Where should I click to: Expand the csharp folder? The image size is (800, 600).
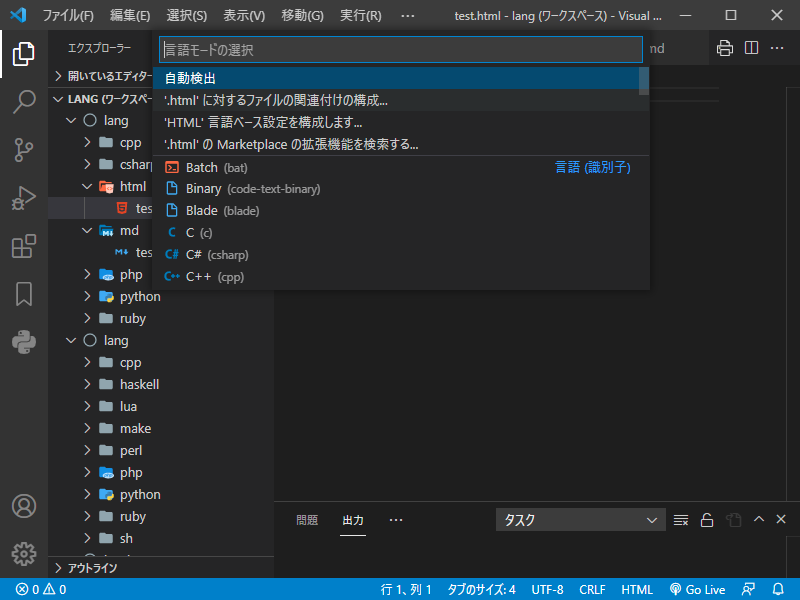(x=101, y=164)
